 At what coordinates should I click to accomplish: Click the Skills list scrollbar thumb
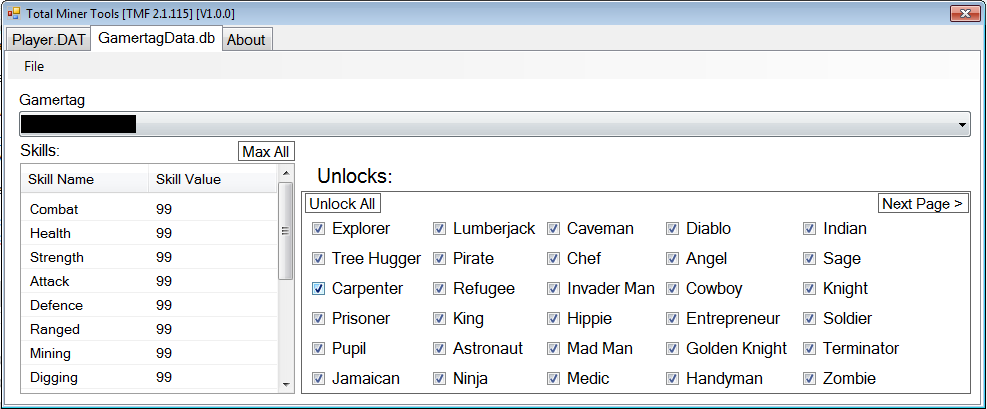tap(286, 230)
